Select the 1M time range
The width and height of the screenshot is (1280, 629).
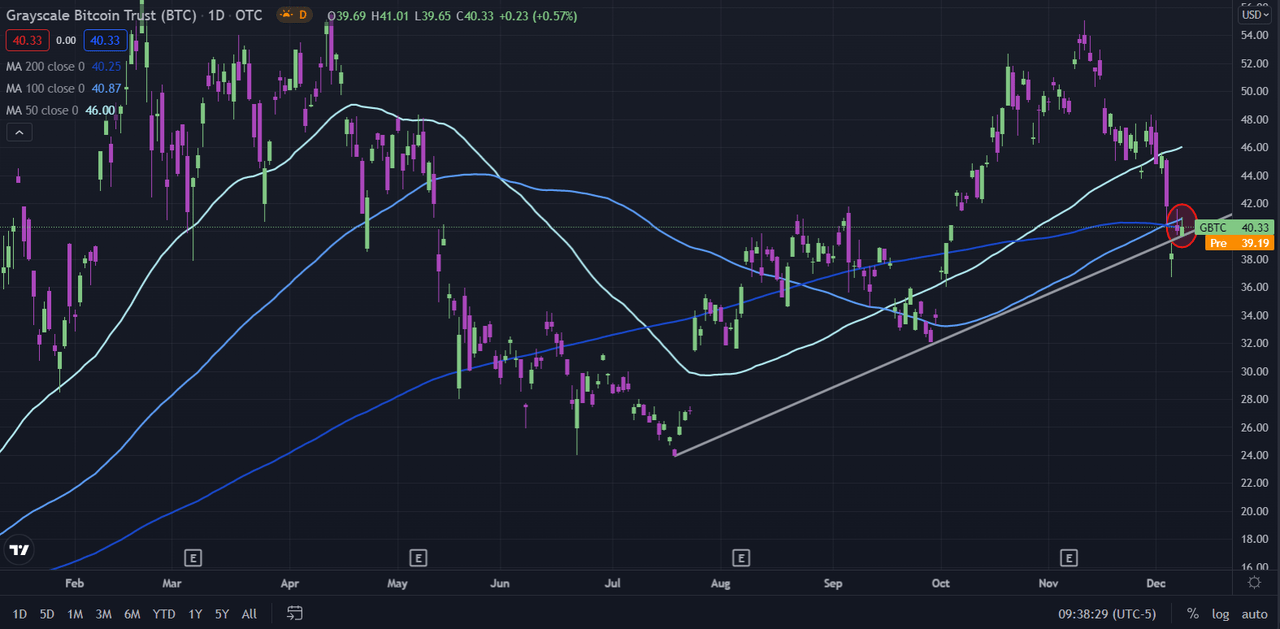click(75, 613)
